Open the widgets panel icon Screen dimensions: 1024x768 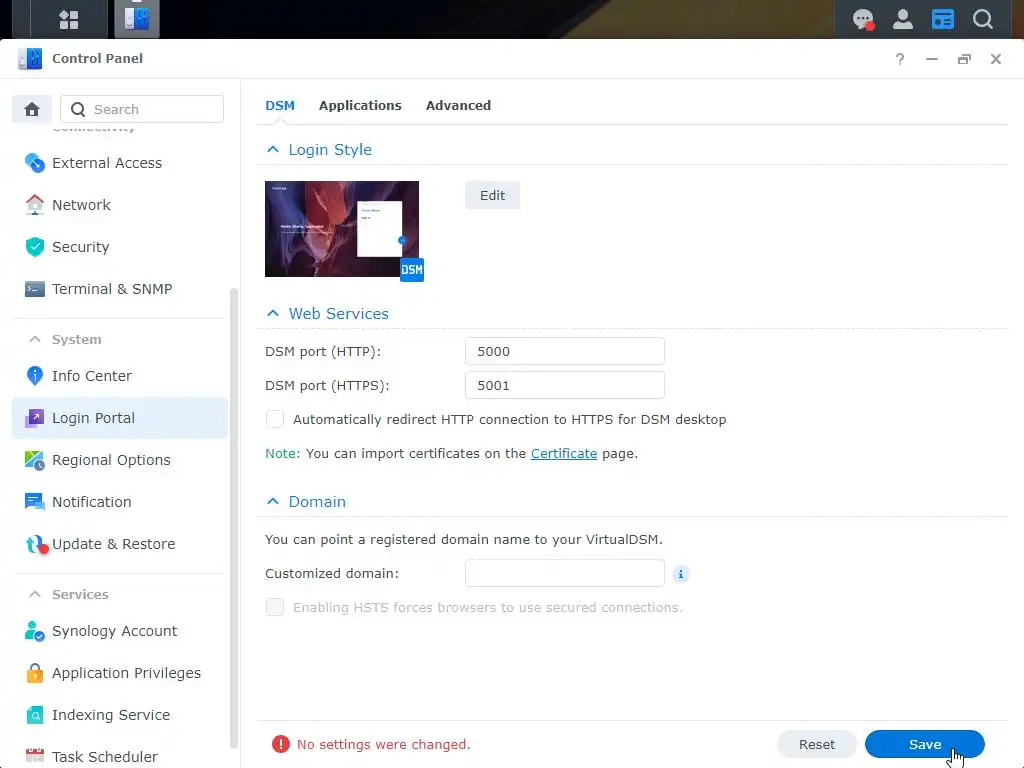942,20
